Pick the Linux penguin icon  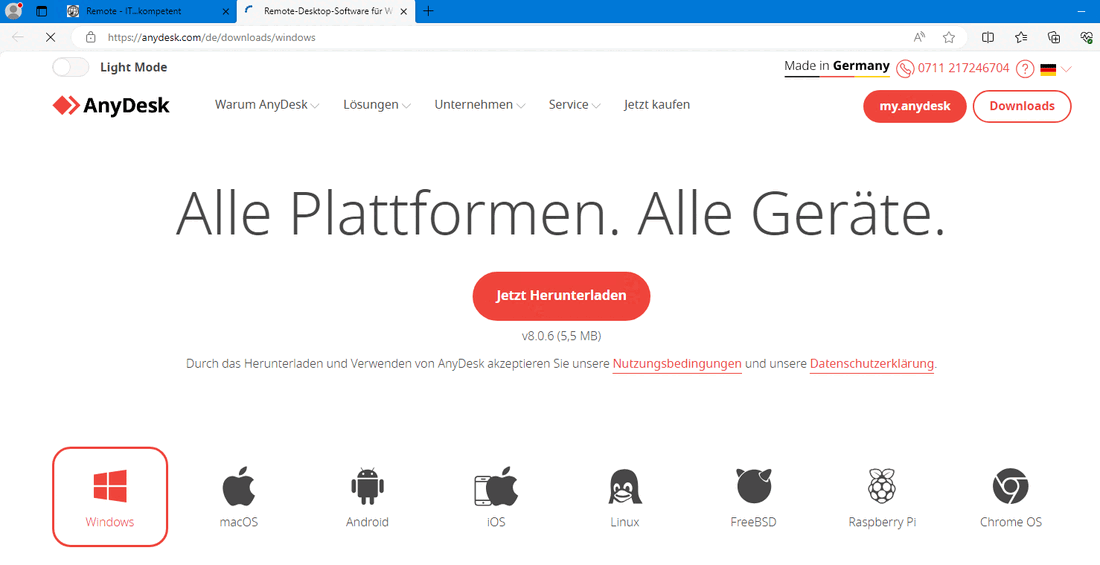click(624, 488)
